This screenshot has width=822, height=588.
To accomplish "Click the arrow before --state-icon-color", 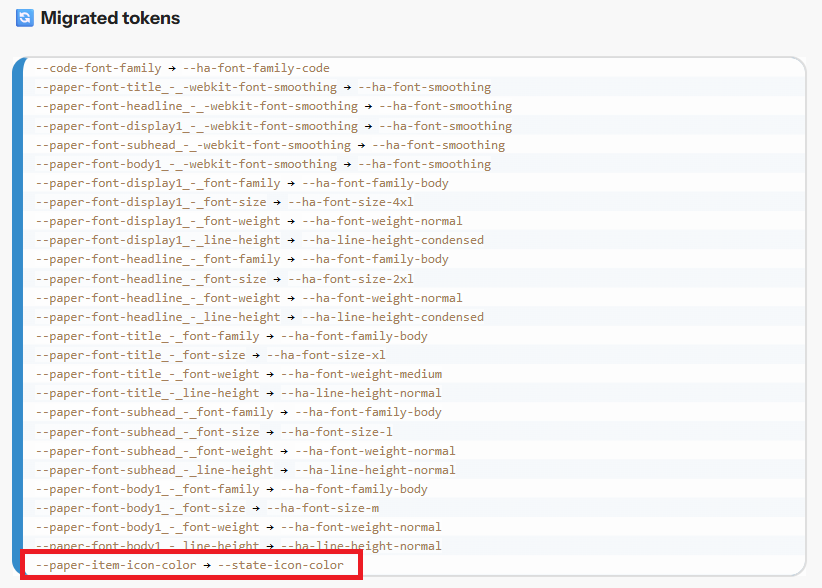I will click(x=207, y=565).
